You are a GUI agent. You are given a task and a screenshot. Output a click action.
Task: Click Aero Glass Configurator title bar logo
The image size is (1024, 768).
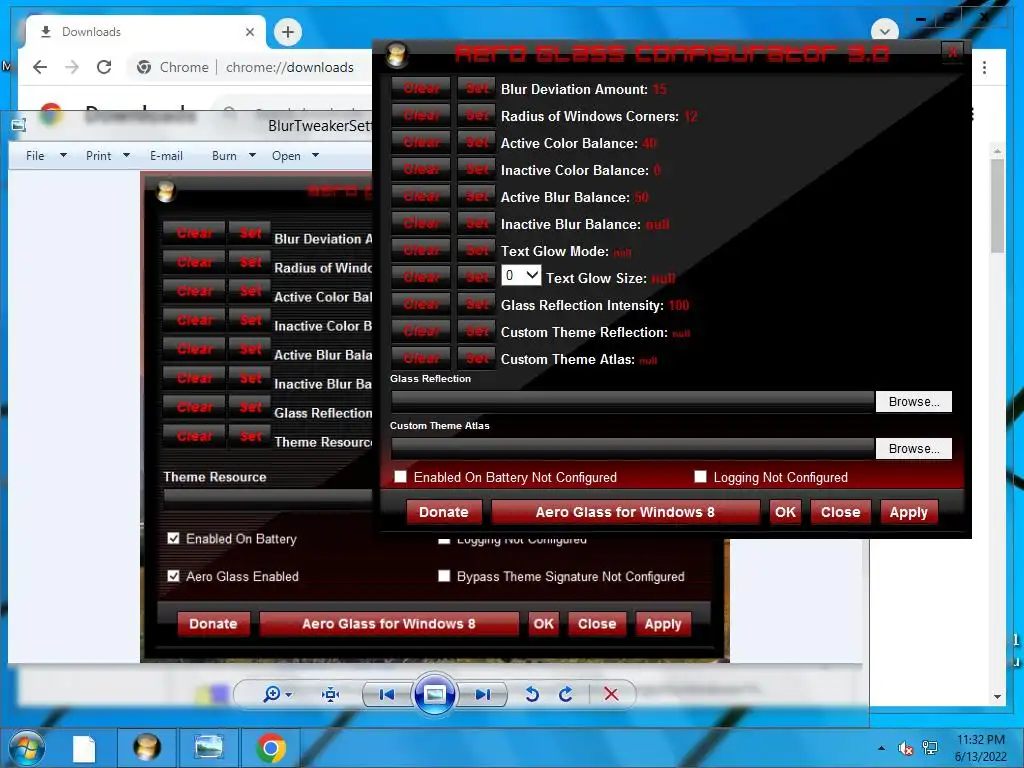(396, 54)
